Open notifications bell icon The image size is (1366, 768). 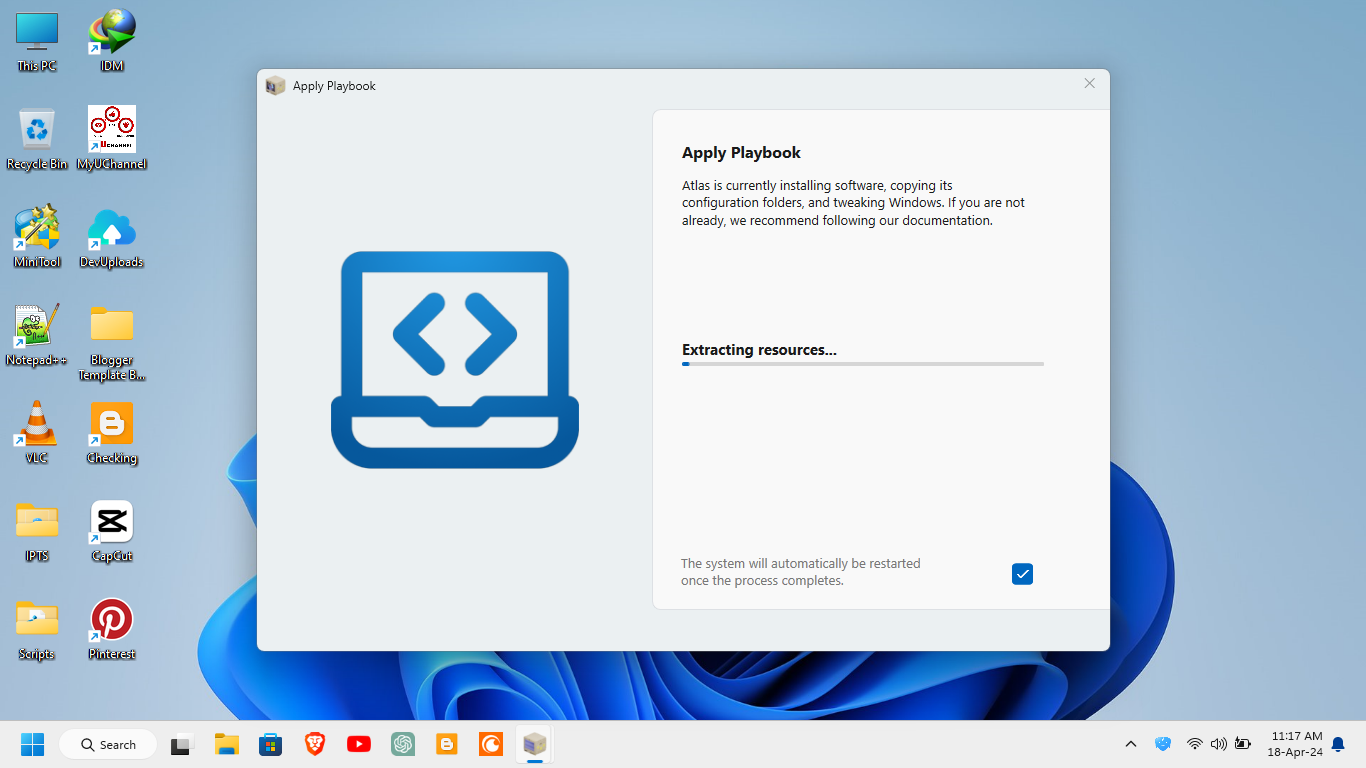click(1338, 744)
